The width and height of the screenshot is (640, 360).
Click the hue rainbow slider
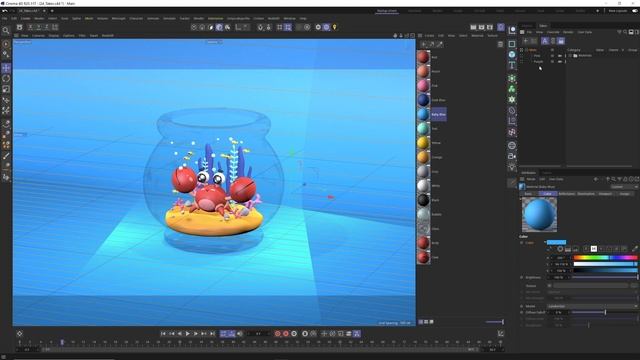tap(605, 258)
